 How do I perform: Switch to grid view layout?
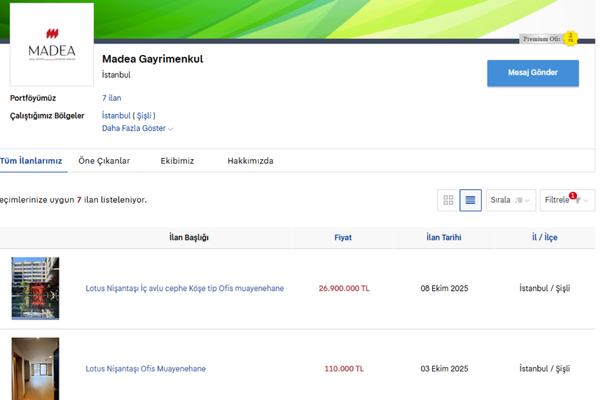point(448,200)
